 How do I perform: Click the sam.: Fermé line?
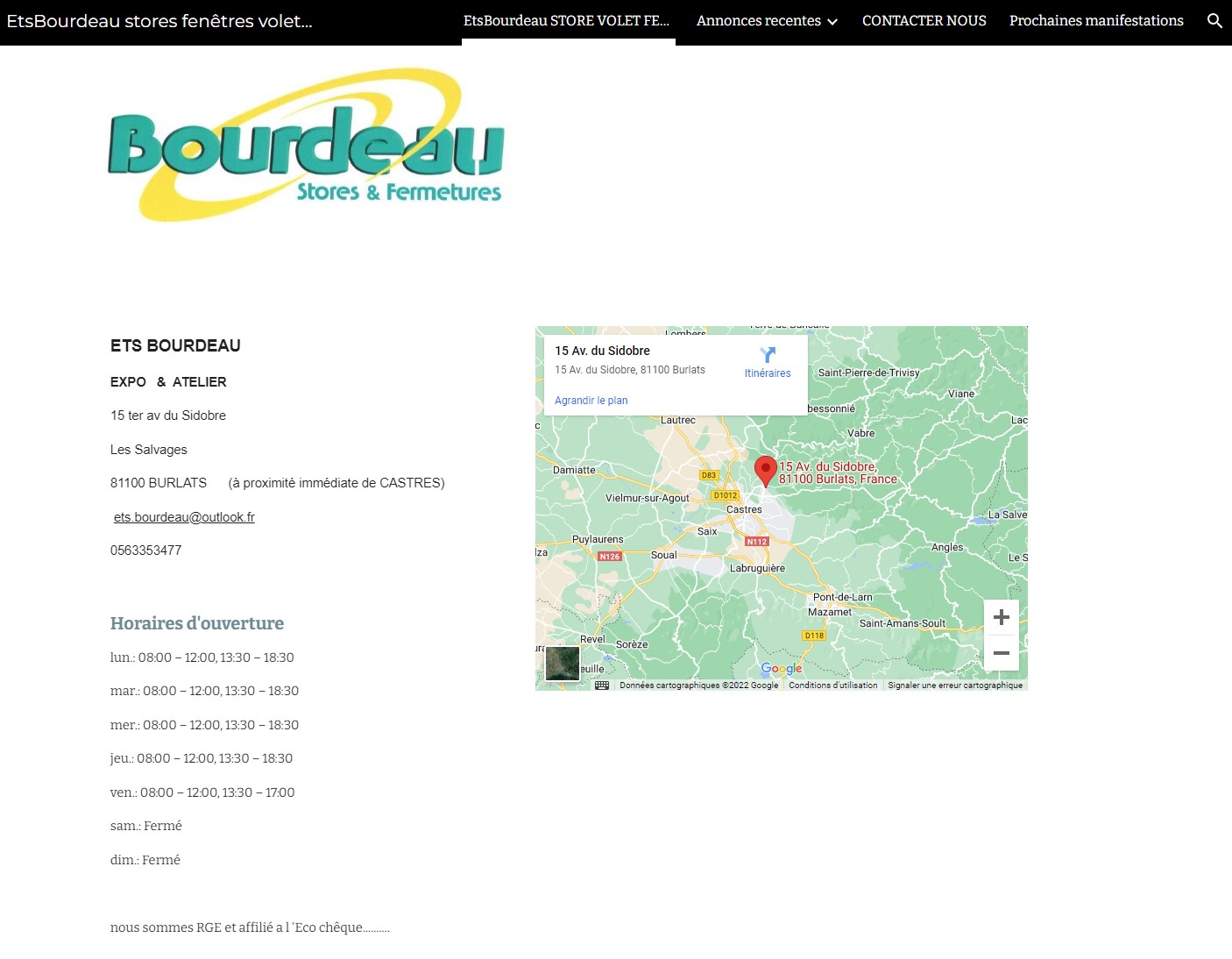pyautogui.click(x=146, y=826)
